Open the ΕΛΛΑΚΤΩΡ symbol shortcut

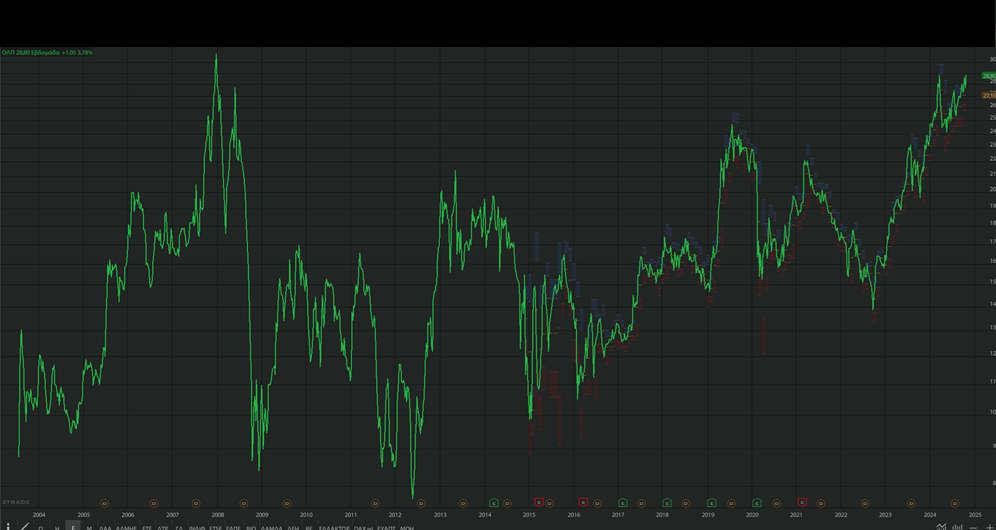coord(334,527)
